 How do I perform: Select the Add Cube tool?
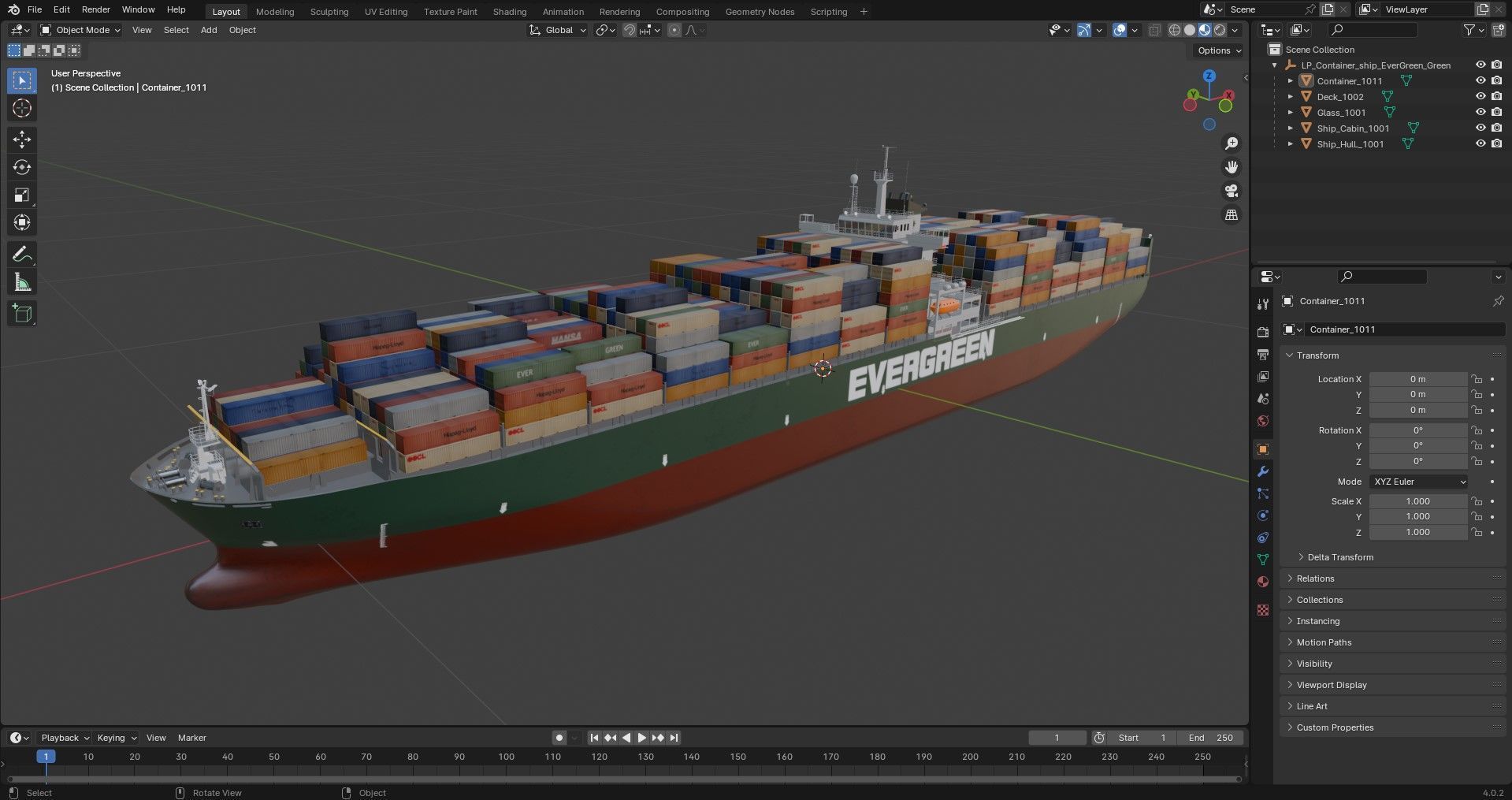tap(22, 313)
